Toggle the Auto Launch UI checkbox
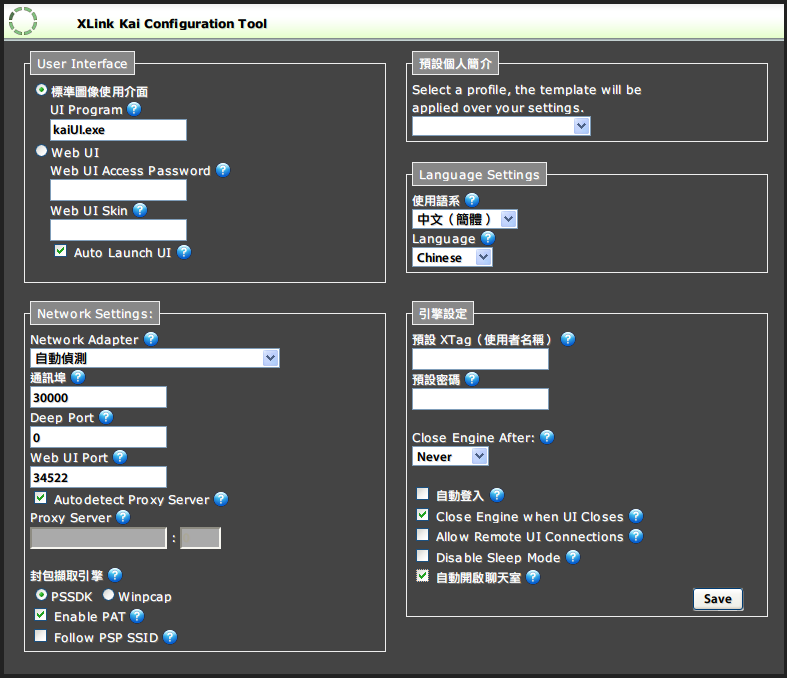This screenshot has height=678, width=787. pos(60,252)
